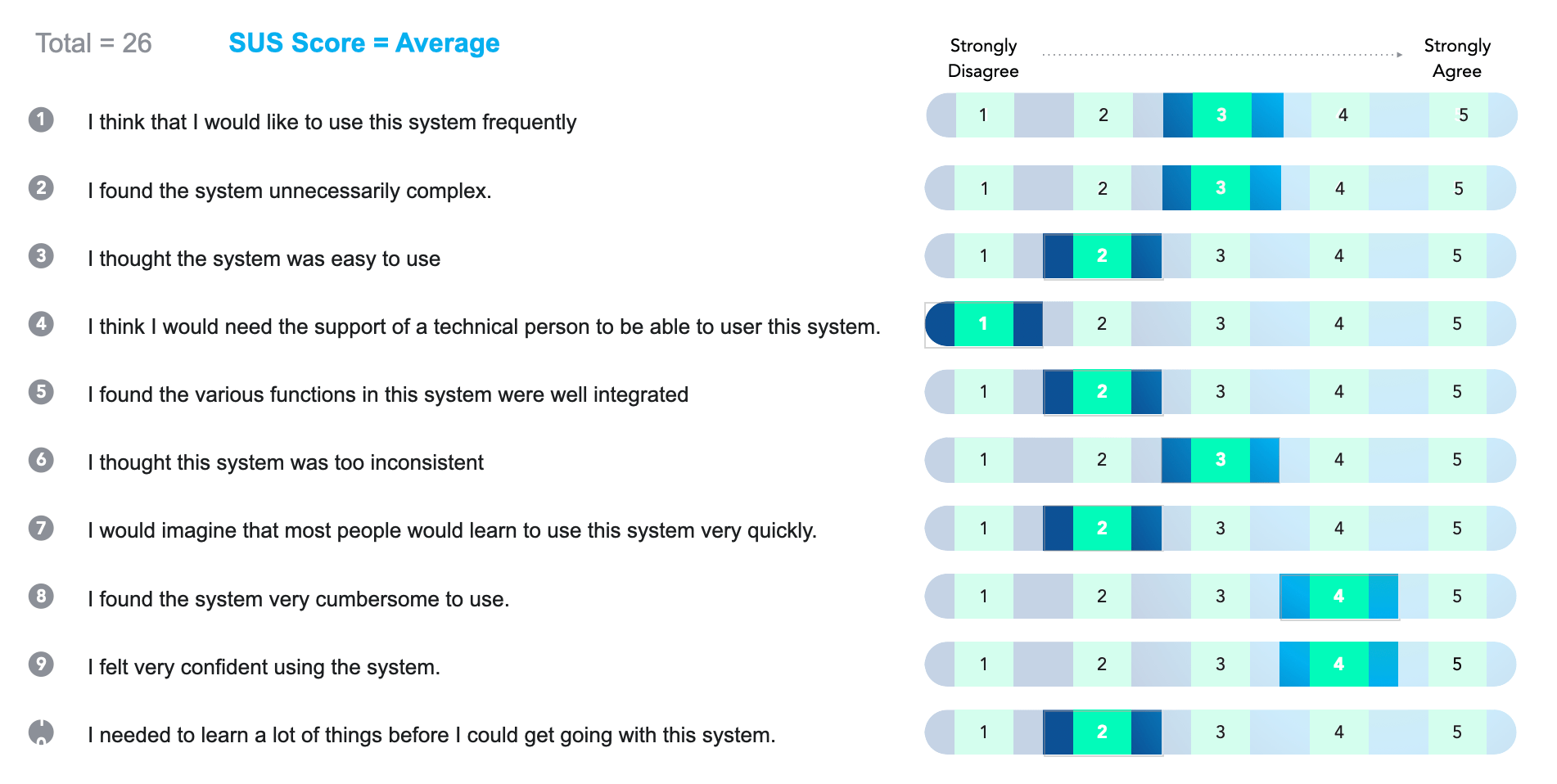Click the 'SUS Score = Average' heading
This screenshot has width=1557, height=784.
[363, 43]
